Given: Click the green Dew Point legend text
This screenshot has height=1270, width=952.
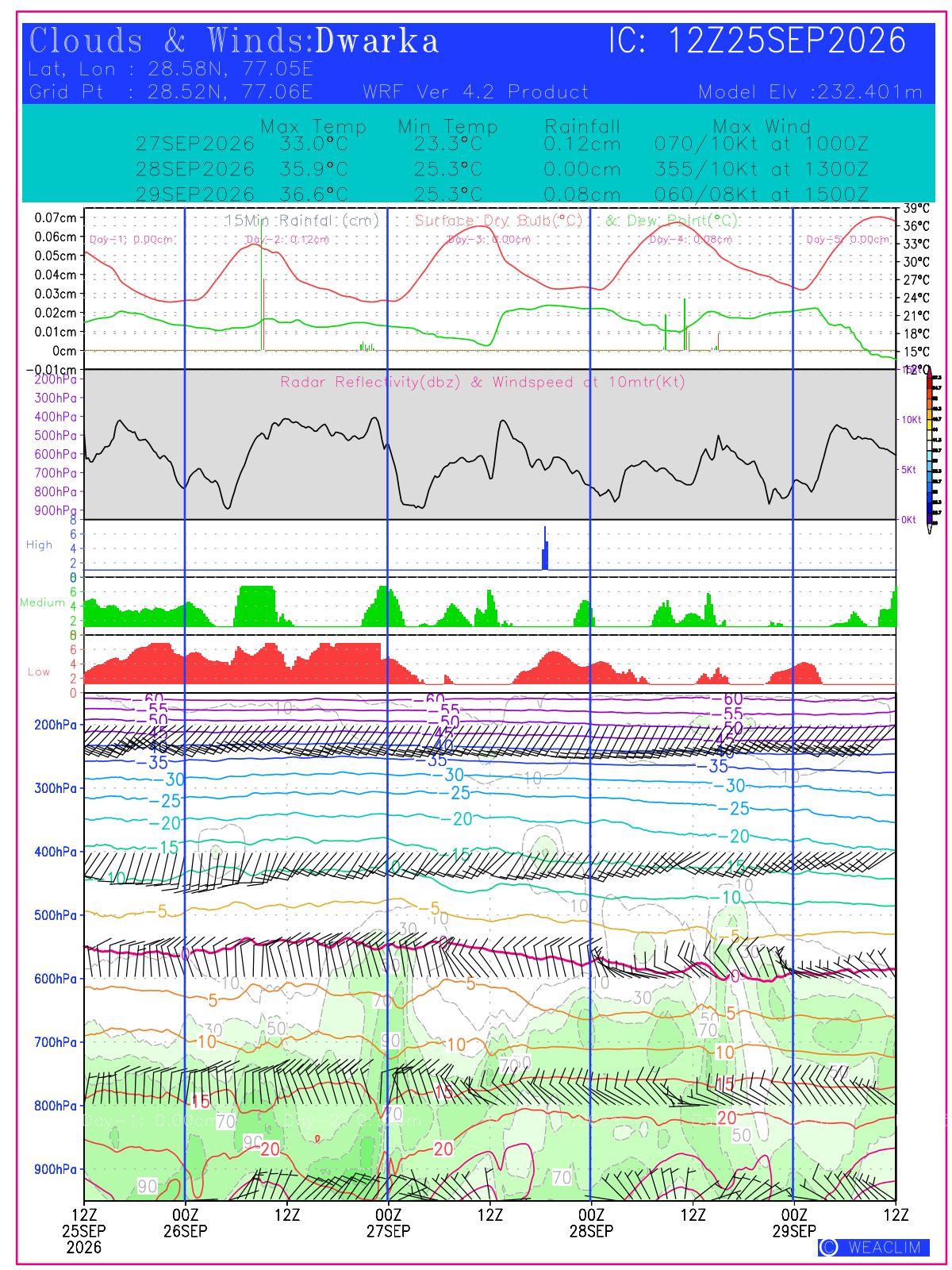Looking at the screenshot, I should click(672, 220).
